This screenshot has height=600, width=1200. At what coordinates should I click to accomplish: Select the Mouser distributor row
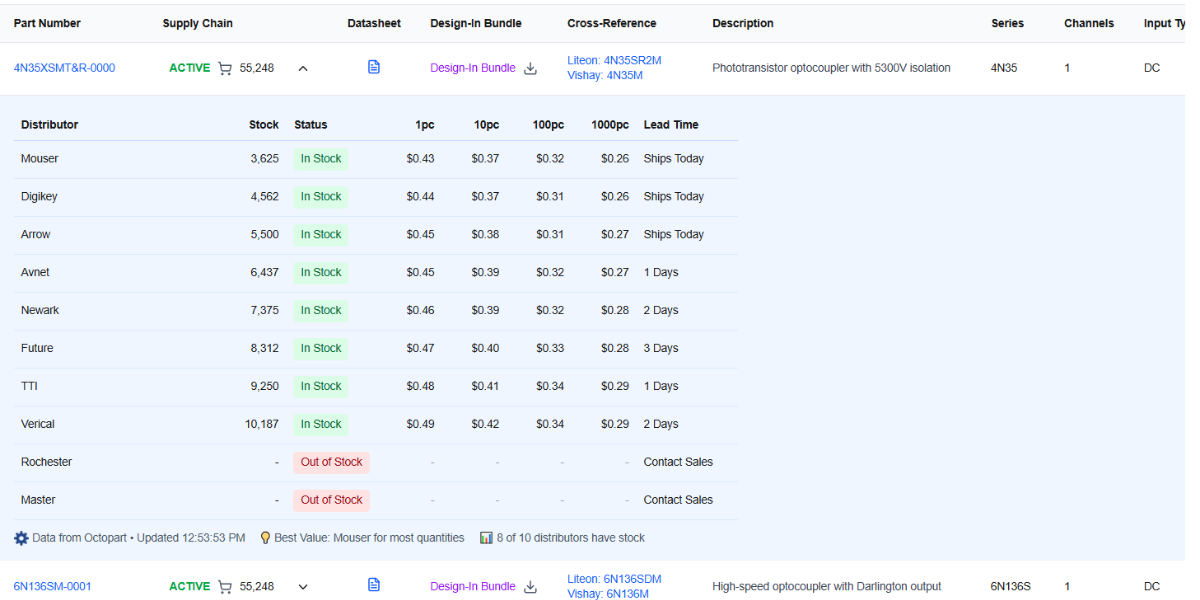pos(40,159)
